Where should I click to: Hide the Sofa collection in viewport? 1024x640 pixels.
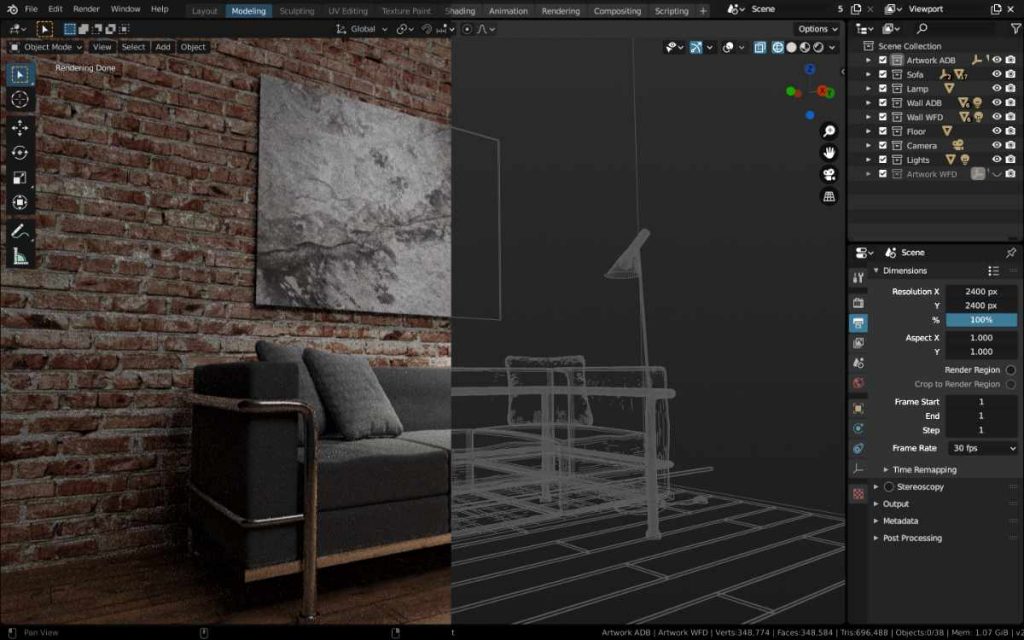[x=996, y=74]
